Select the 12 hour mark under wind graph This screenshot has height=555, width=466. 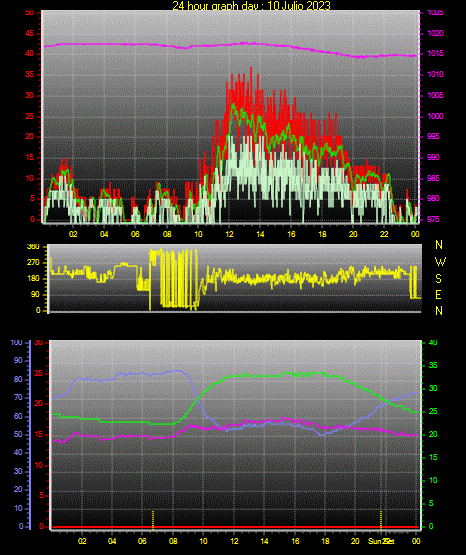point(229,234)
